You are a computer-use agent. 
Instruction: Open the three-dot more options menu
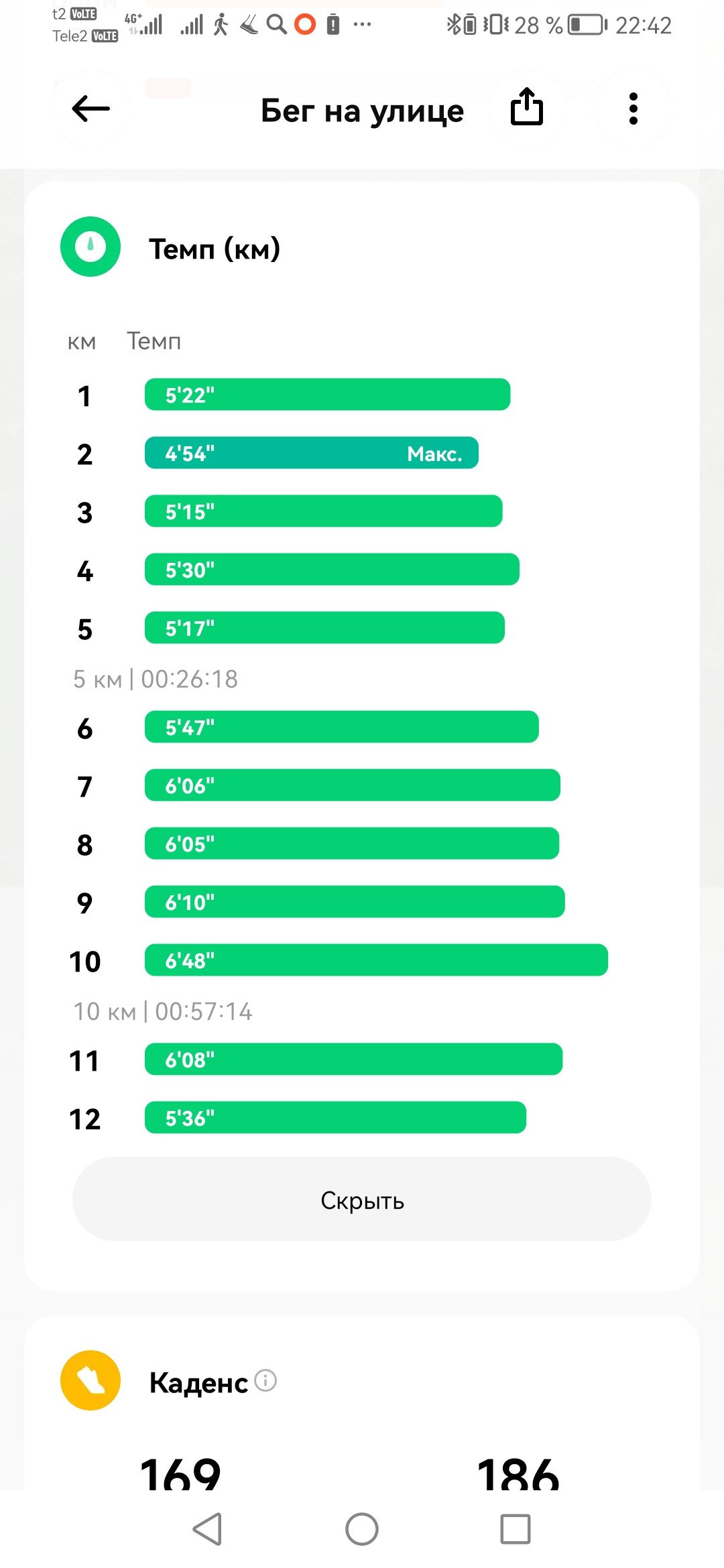633,109
